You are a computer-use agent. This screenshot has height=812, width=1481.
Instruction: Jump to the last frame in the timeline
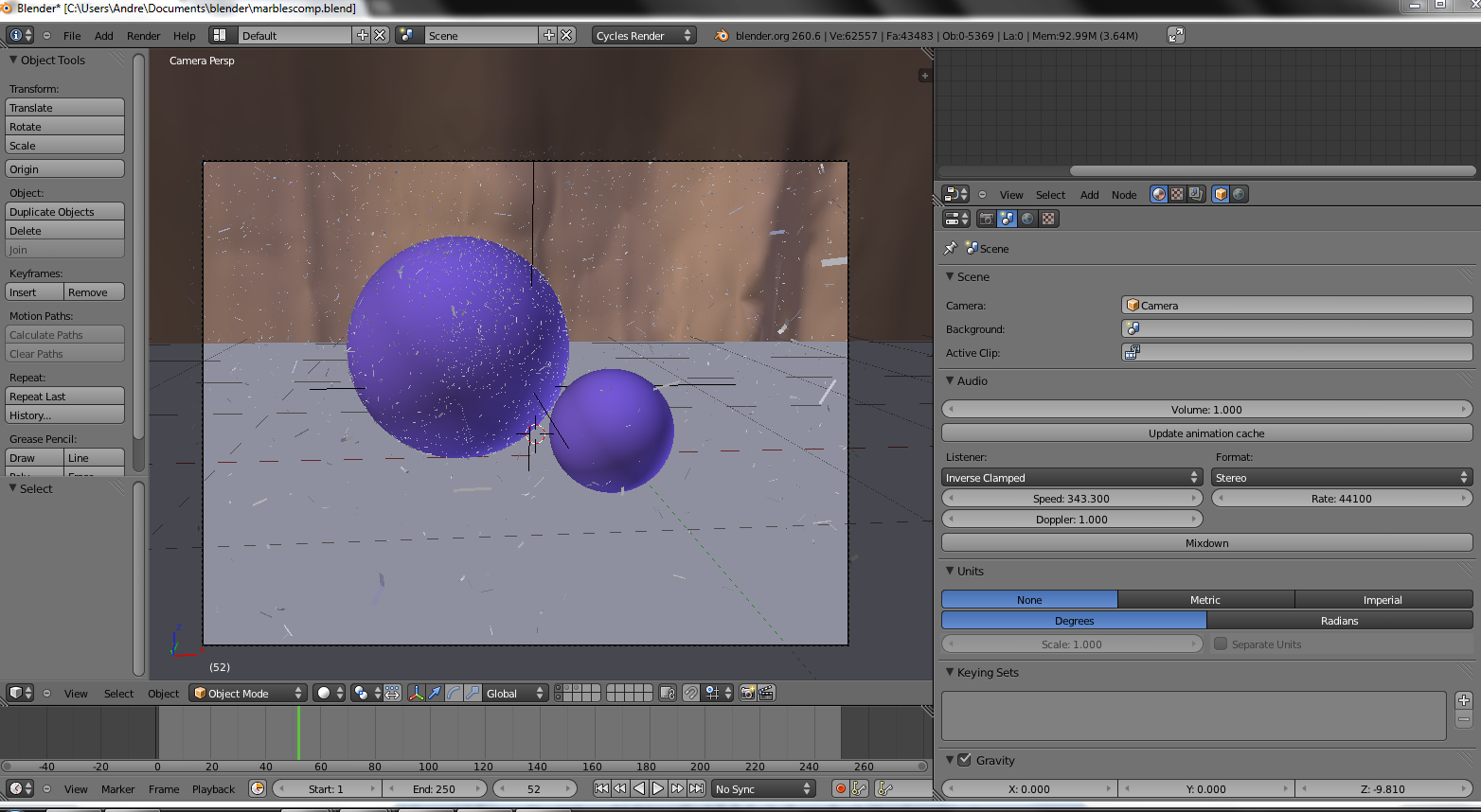697,788
